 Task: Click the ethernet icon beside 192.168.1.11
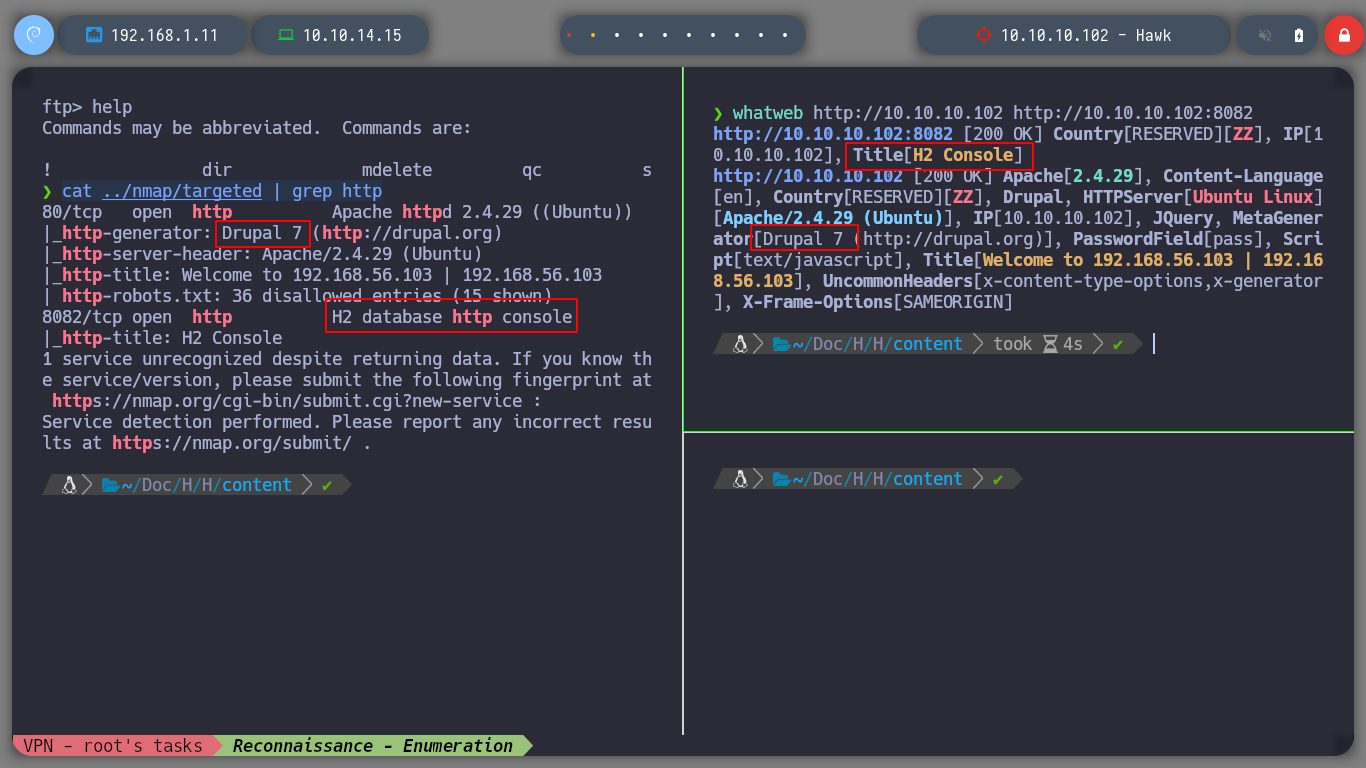point(95,35)
